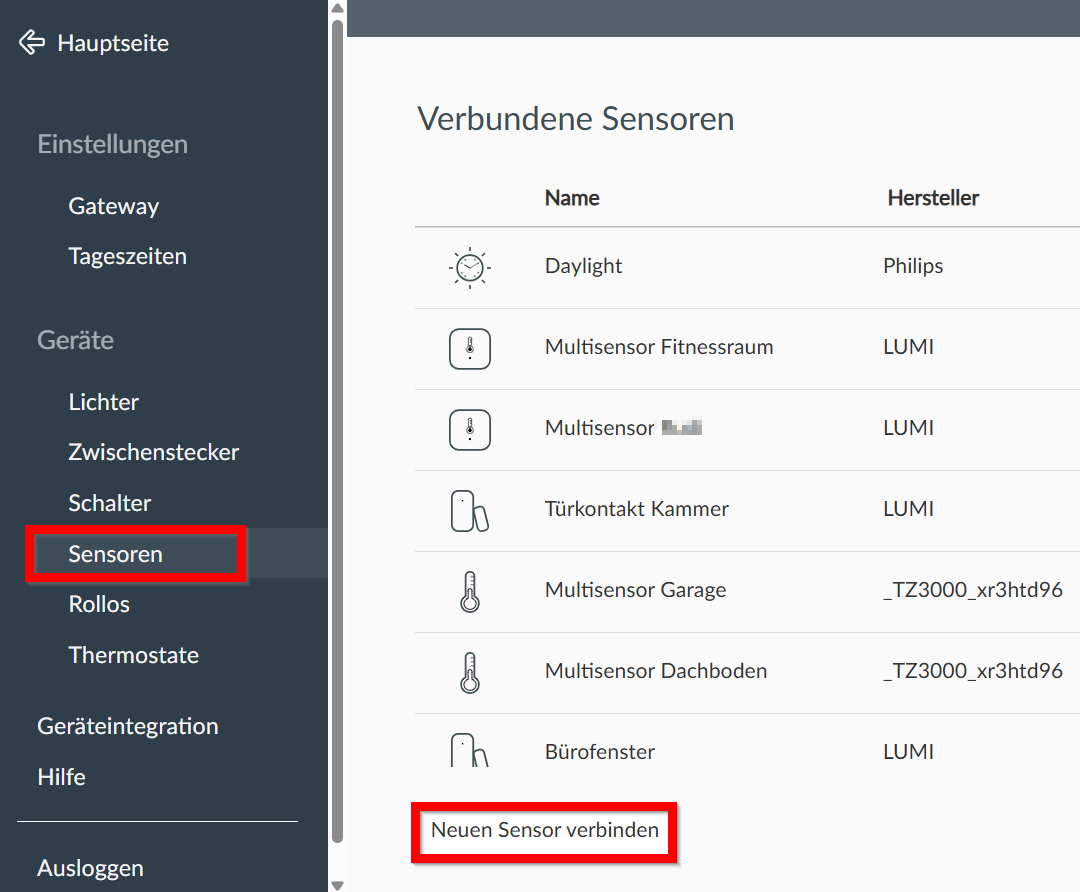Click the Multisensor Garage thermometer icon
The height and width of the screenshot is (892, 1080).
[x=469, y=591]
